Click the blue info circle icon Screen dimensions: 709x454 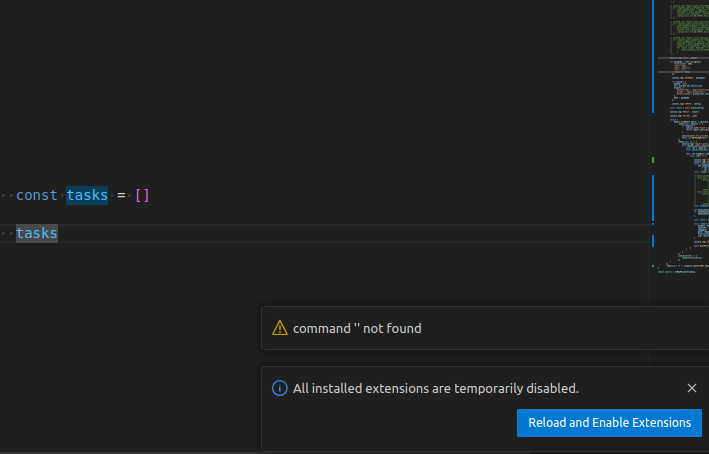[x=279, y=388]
